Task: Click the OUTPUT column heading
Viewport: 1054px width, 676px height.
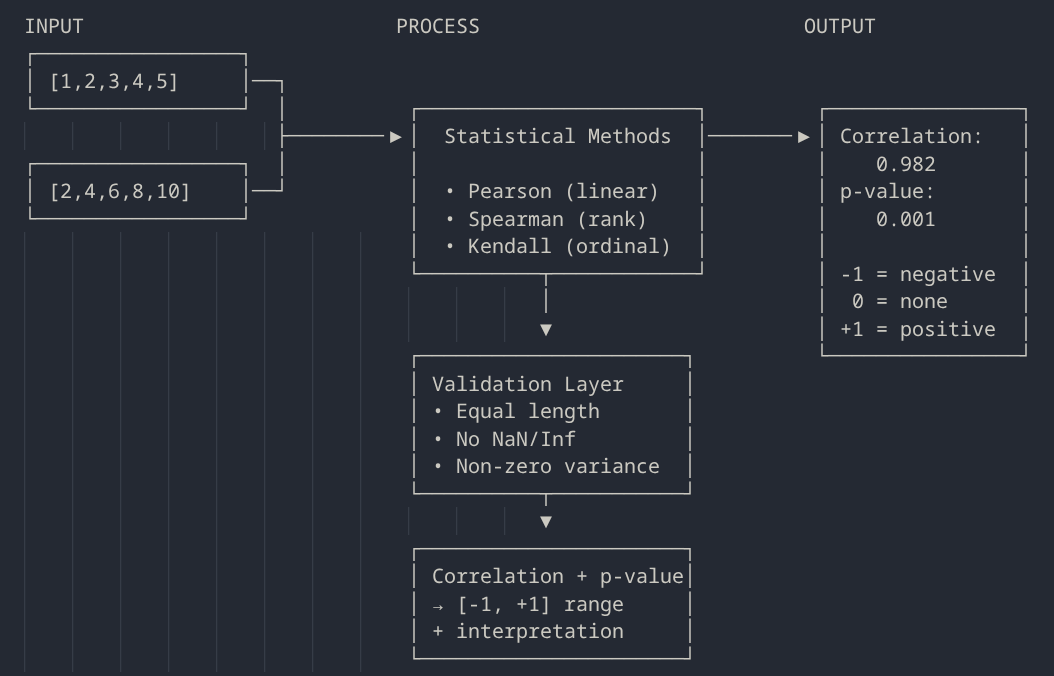Action: pos(840,26)
